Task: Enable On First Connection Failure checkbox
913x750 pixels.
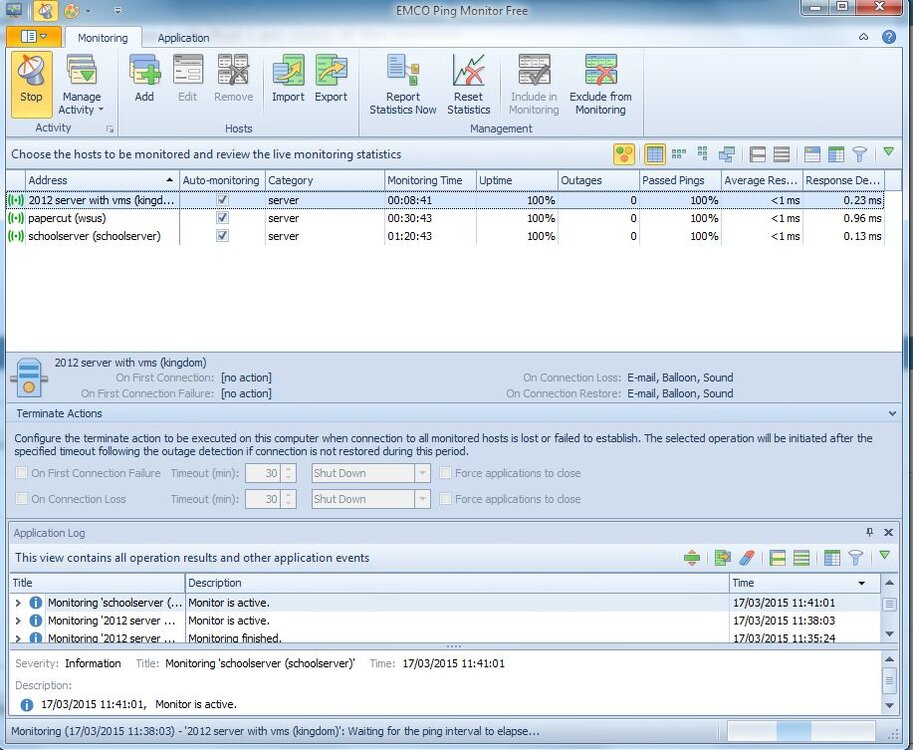Action: [x=22, y=473]
